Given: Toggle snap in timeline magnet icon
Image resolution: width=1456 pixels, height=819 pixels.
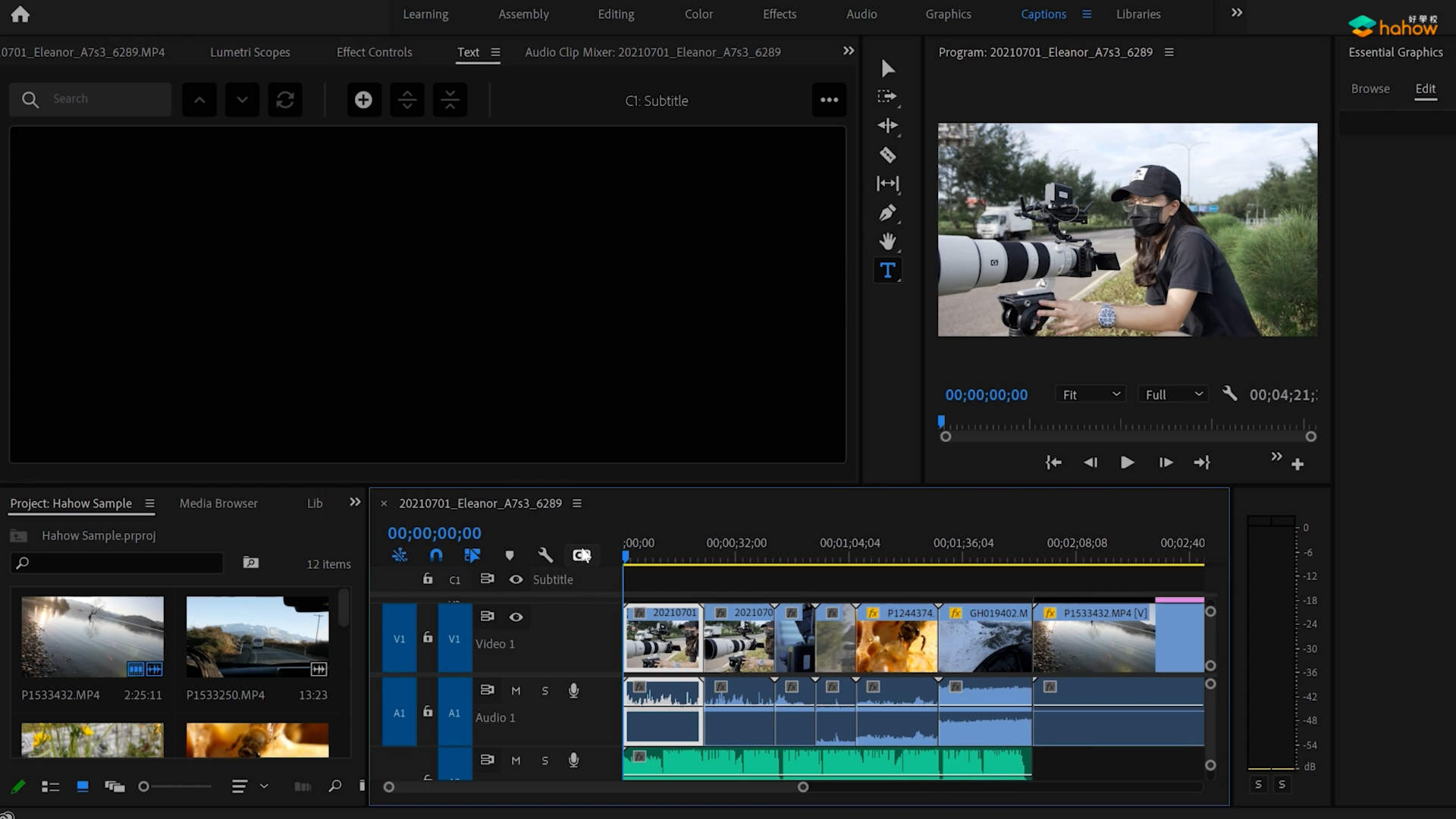Looking at the screenshot, I should tap(436, 555).
